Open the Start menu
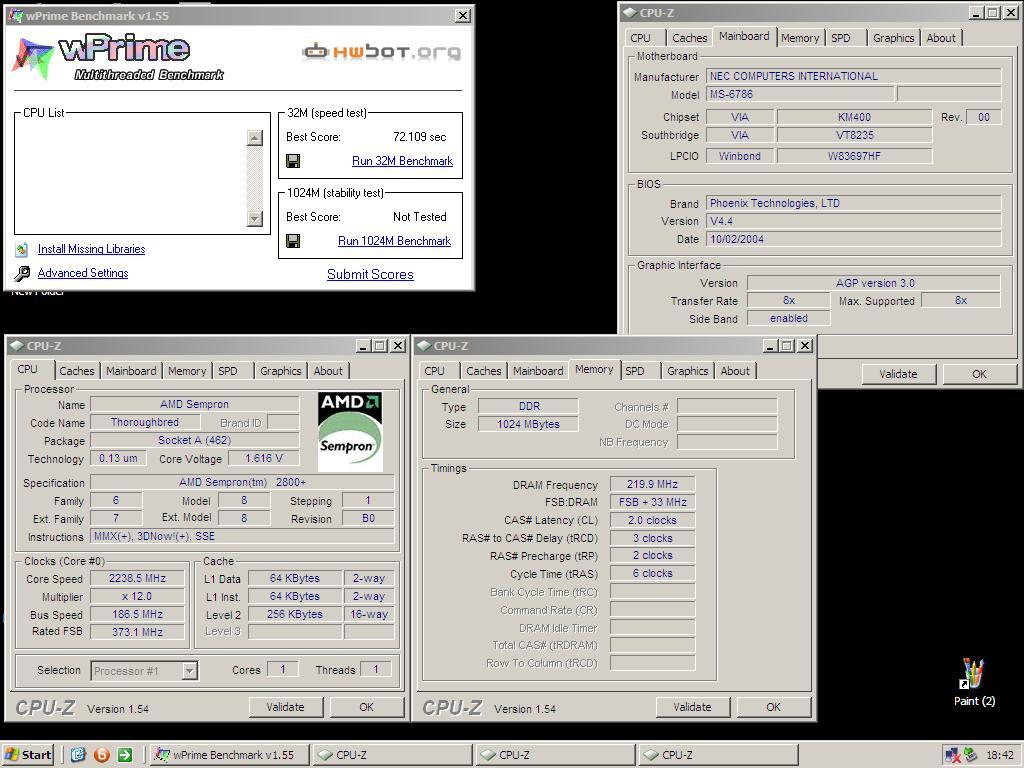 pyautogui.click(x=27, y=755)
